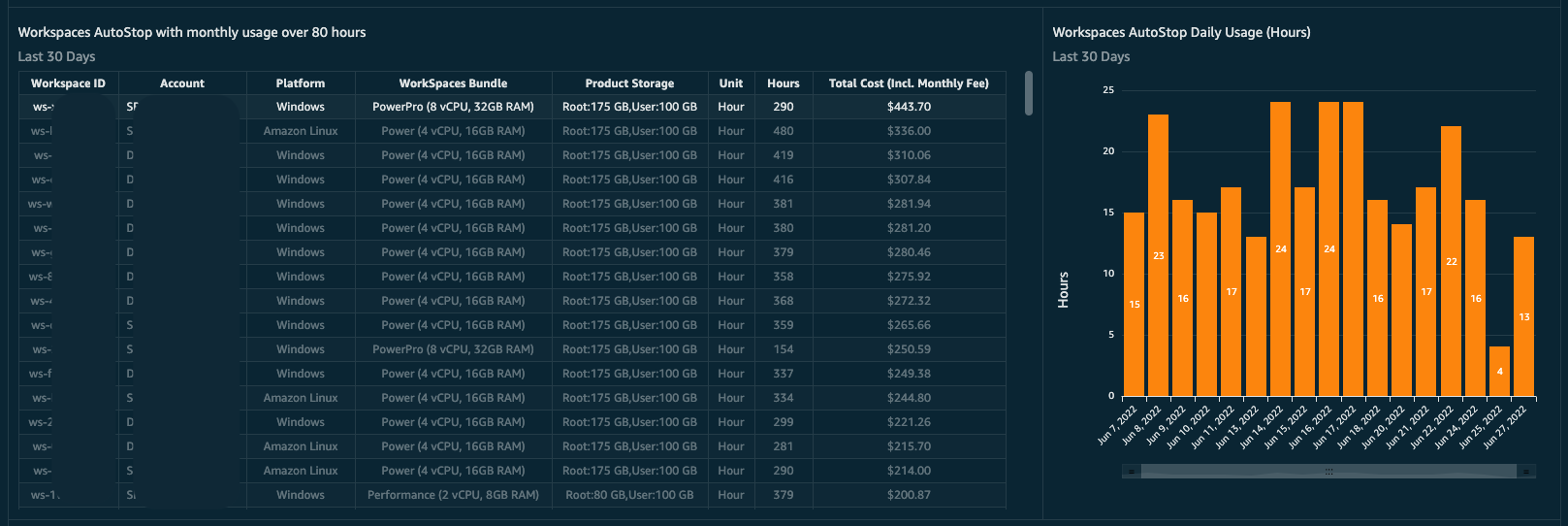Click the table's vertical scrollbar thumb
This screenshot has width=1568, height=526.
(x=1029, y=93)
